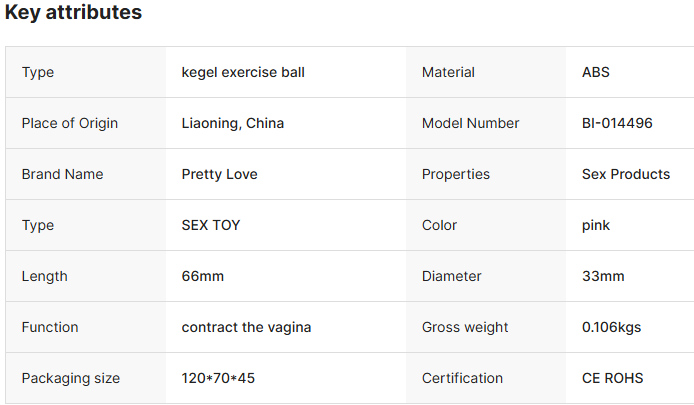The image size is (694, 405).
Task: Click the Place of Origin label
Action: click(69, 123)
